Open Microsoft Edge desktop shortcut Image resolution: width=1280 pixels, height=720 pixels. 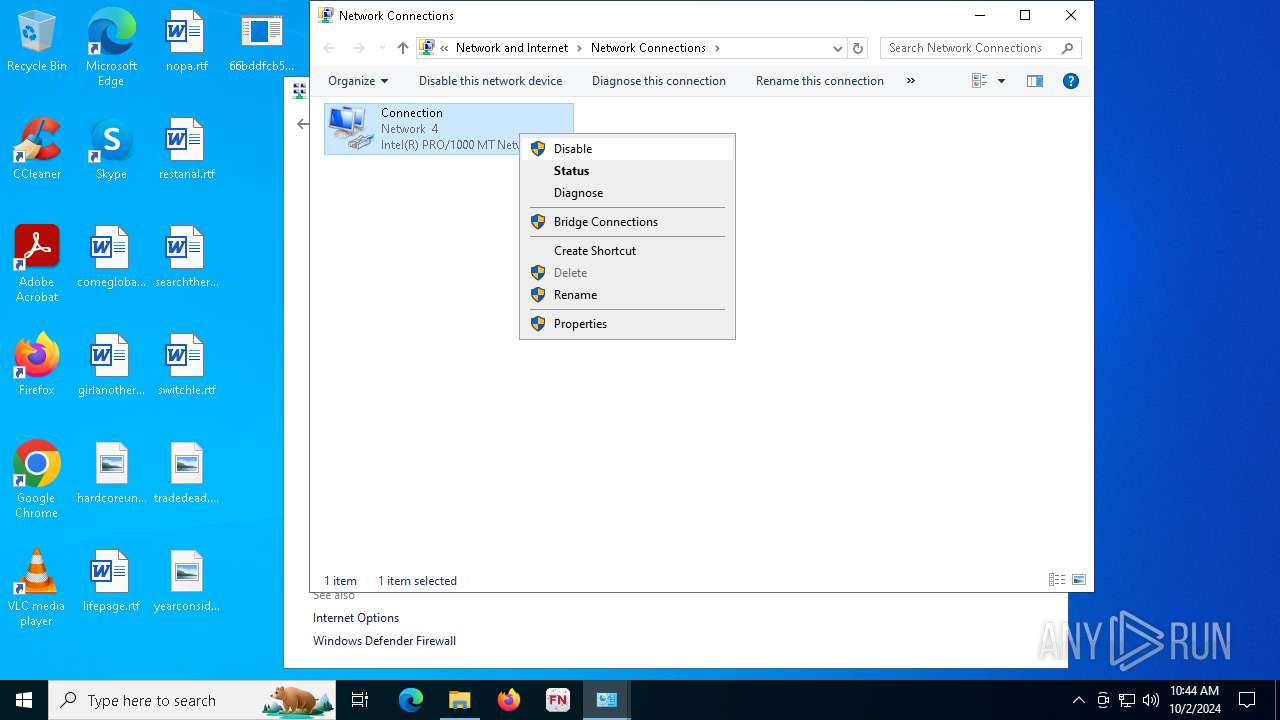(x=111, y=48)
